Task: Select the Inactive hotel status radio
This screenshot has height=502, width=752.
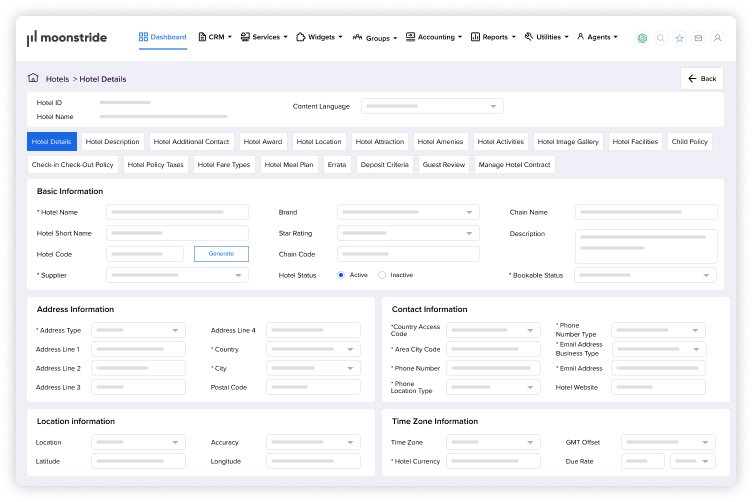Action: 382,274
